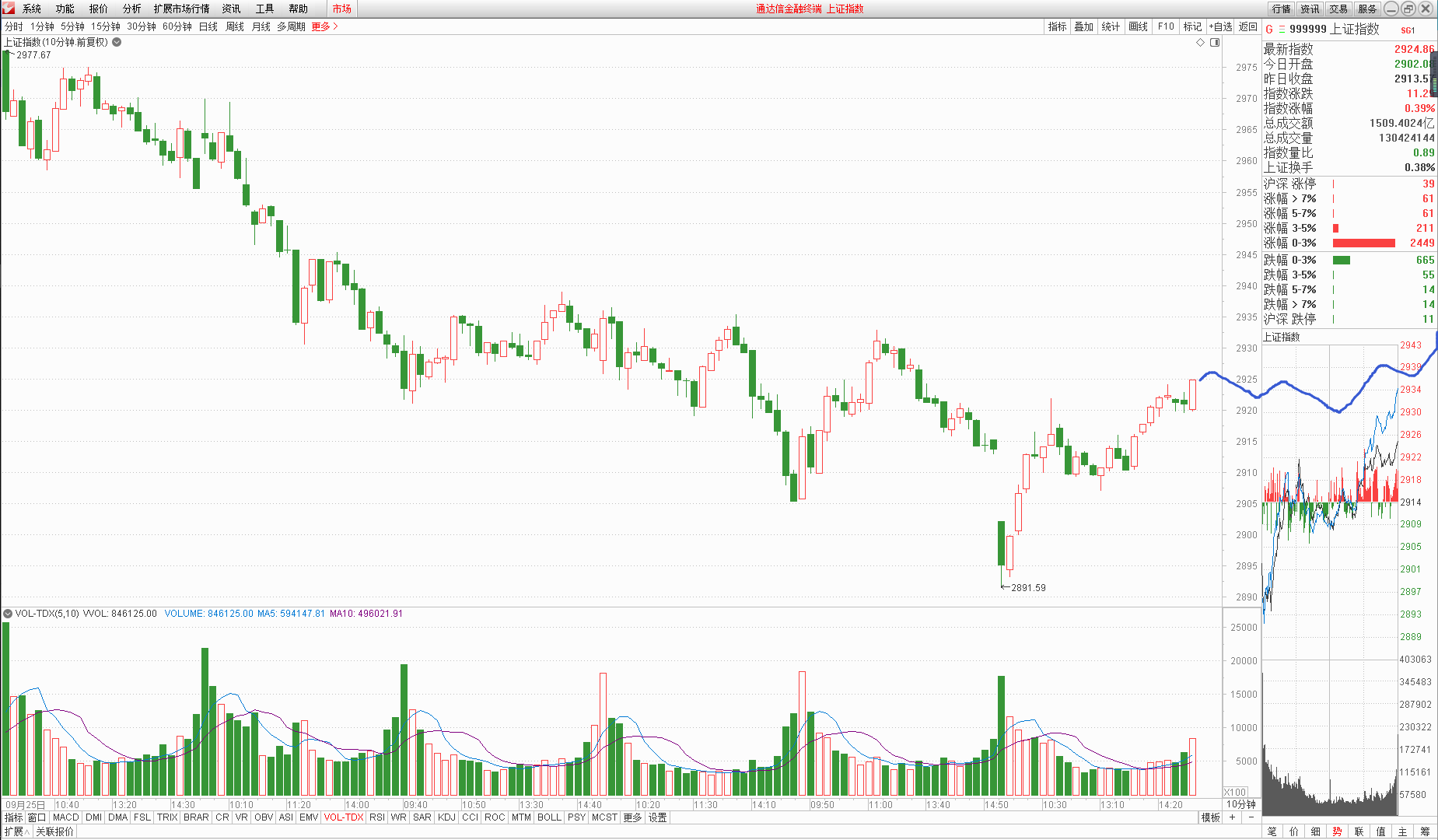The height and width of the screenshot is (840, 1438).
Task: Expand the VOL-TDX indicator dropdown arrow
Action: tap(8, 614)
